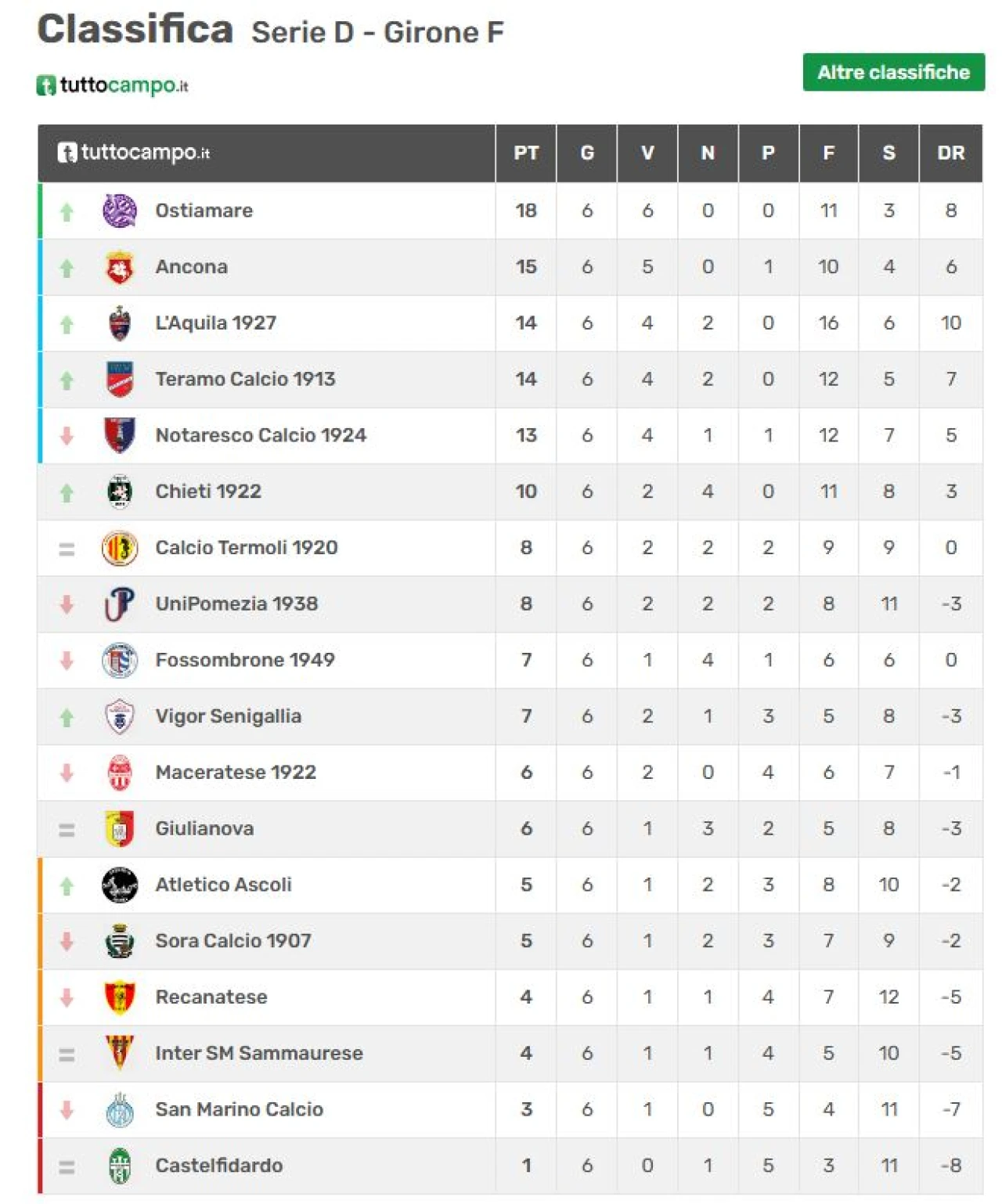
Task: Open the Fossombrone 1949 team link
Action: [x=245, y=660]
